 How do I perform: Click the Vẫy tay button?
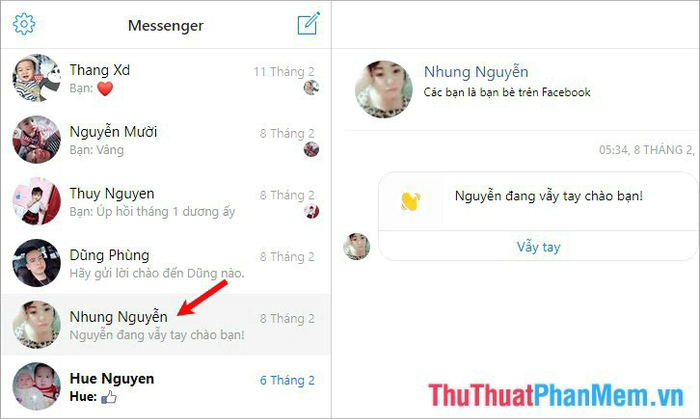coord(538,247)
